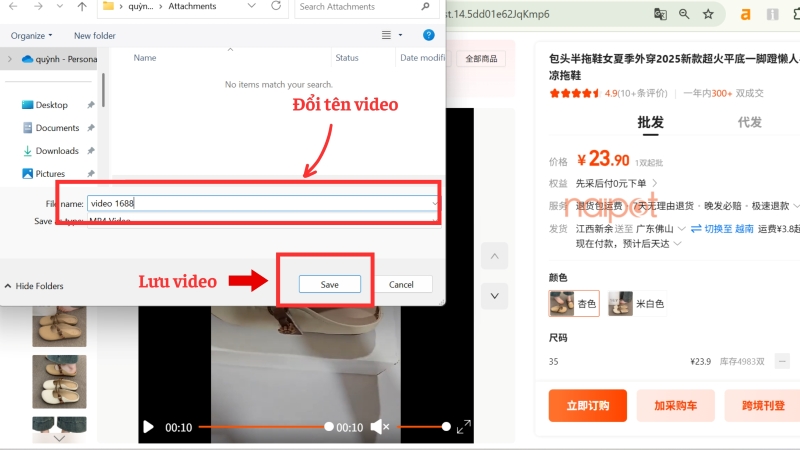Save the video file

pos(330,284)
